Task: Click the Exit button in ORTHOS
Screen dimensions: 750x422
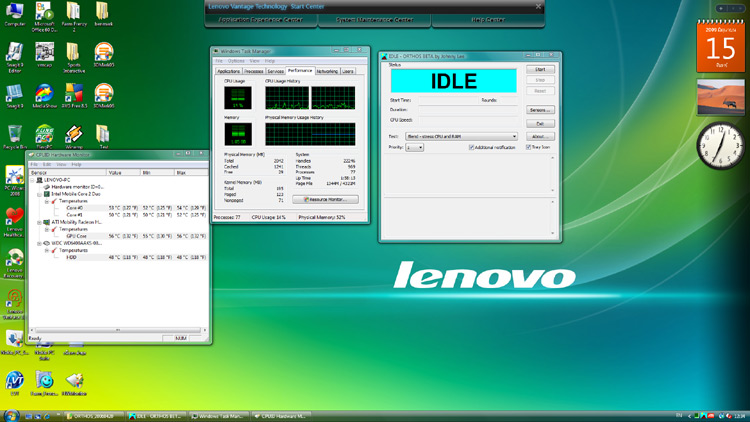Action: point(540,124)
